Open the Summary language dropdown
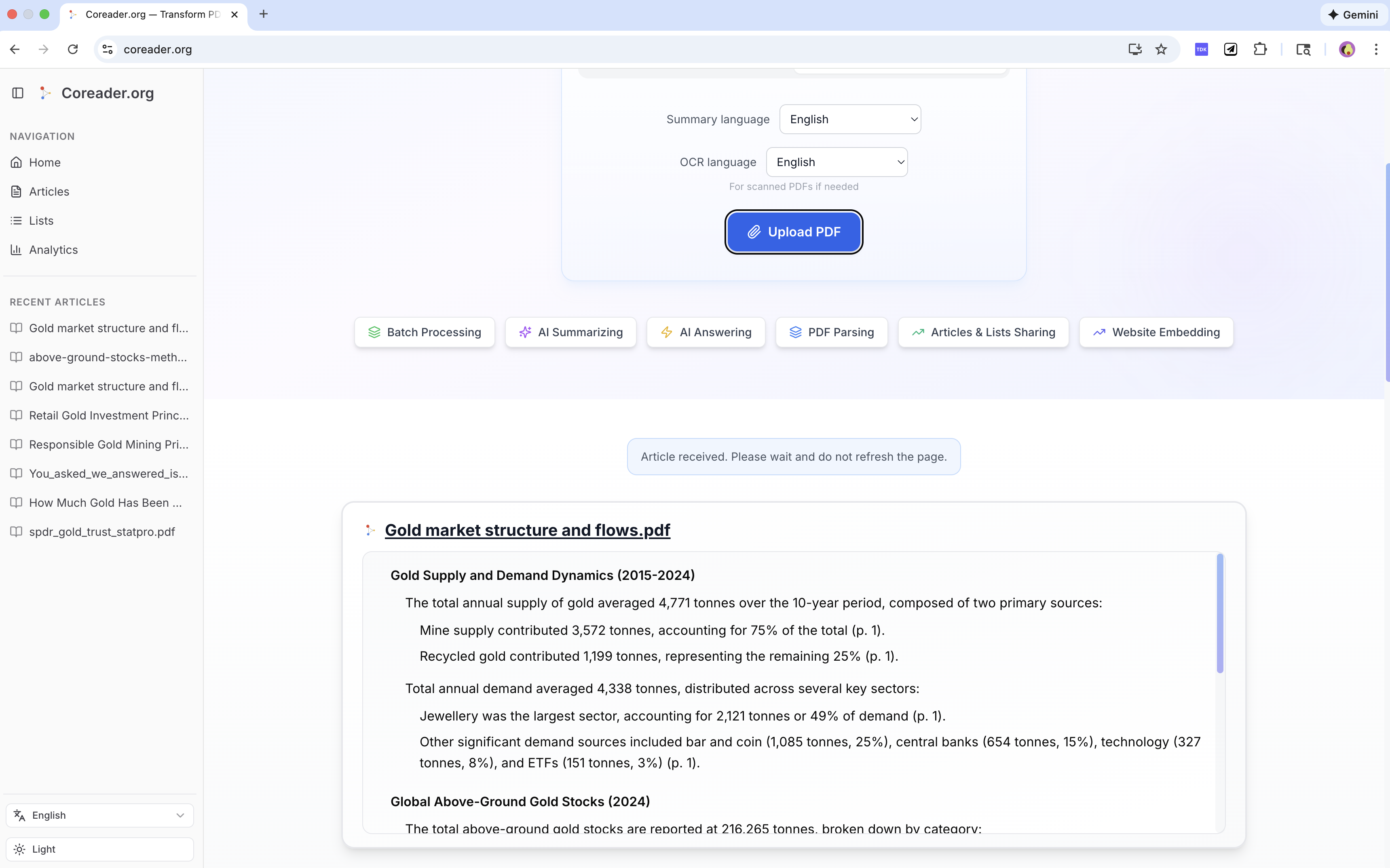The image size is (1390, 868). click(x=849, y=119)
